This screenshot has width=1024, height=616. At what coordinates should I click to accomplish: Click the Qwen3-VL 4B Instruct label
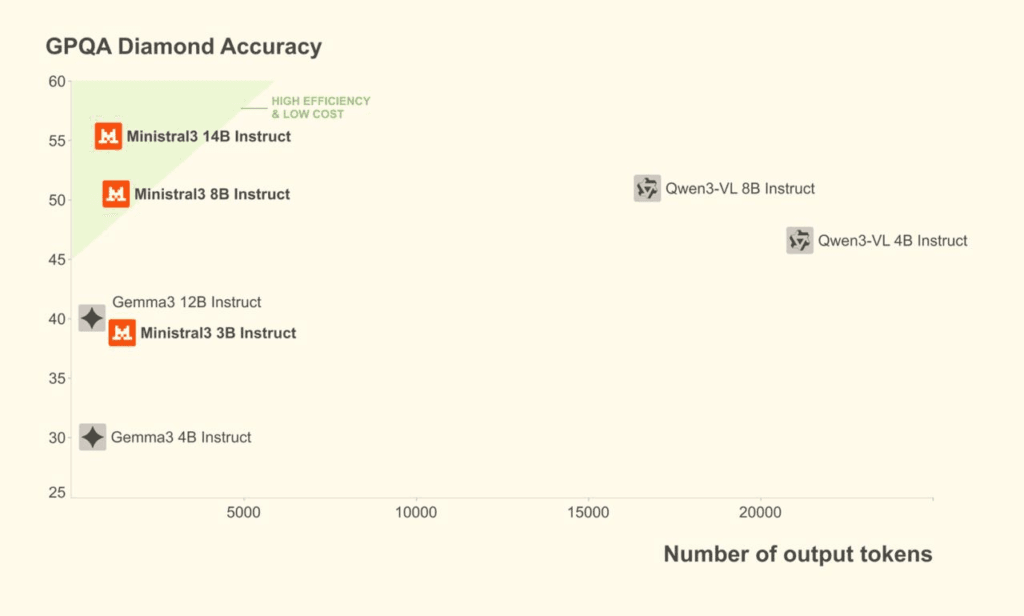tap(893, 240)
